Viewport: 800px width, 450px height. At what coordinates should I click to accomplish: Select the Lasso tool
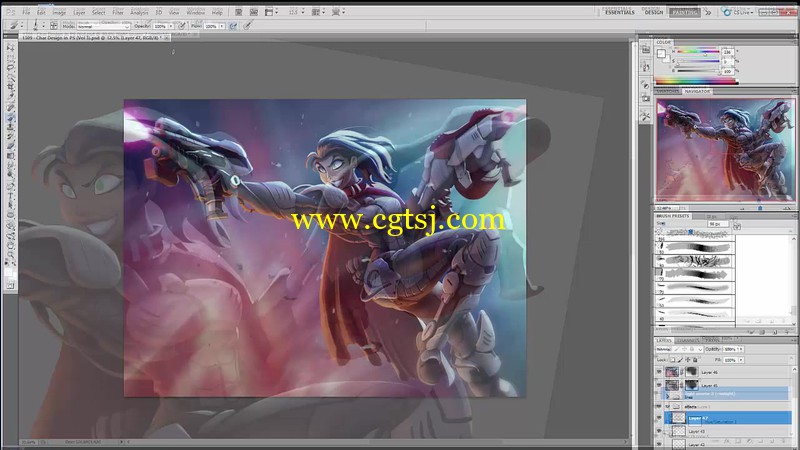click(x=10, y=67)
